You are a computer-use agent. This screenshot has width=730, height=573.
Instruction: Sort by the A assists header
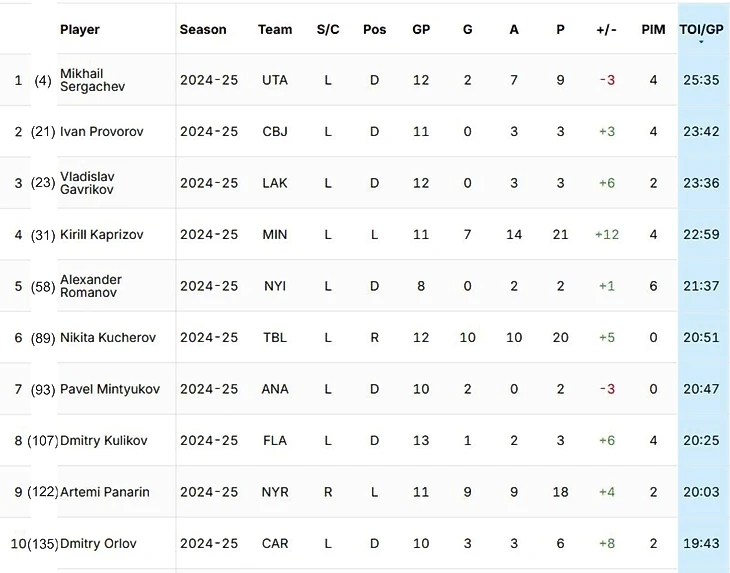514,29
